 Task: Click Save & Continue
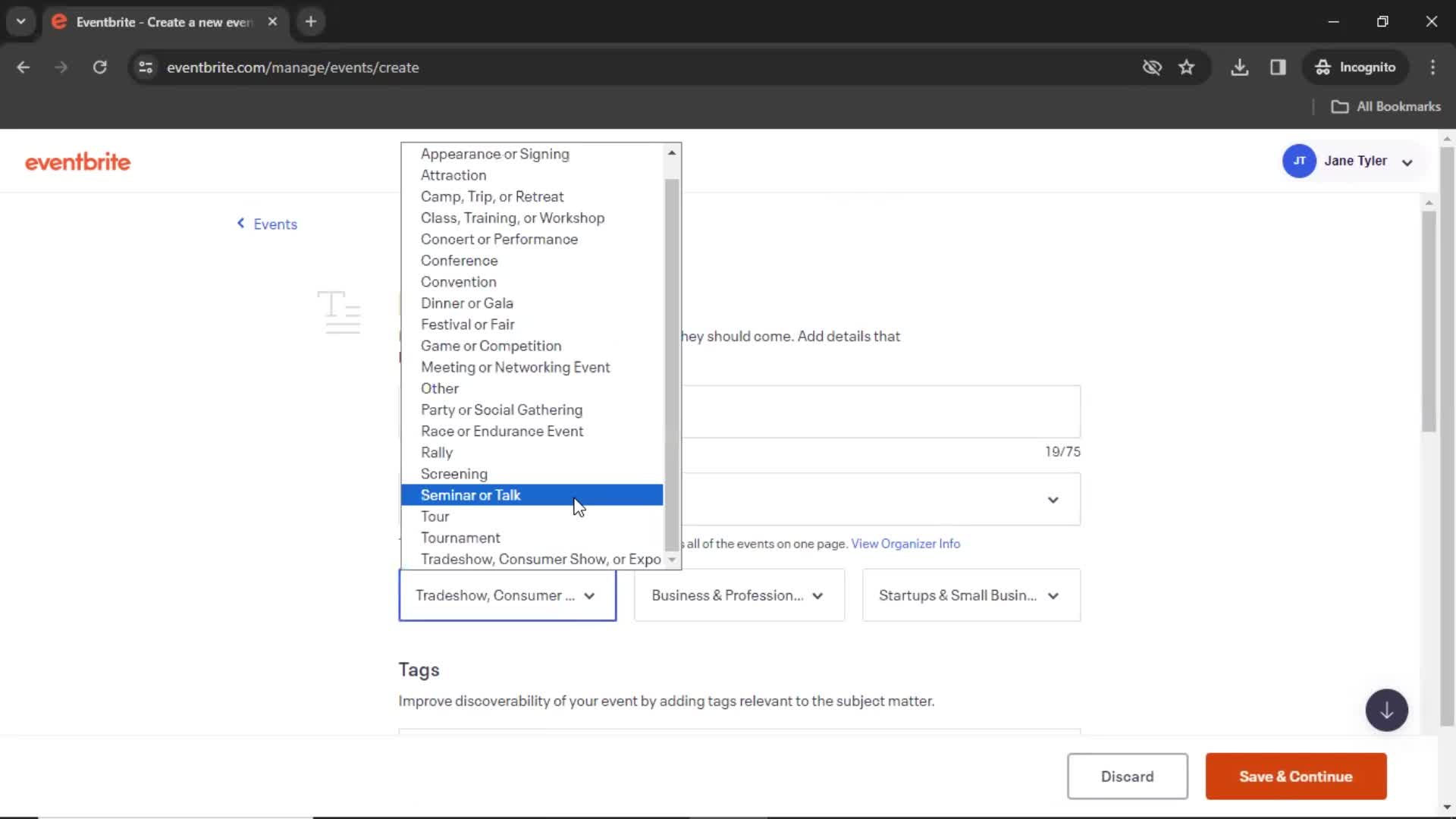click(1296, 777)
